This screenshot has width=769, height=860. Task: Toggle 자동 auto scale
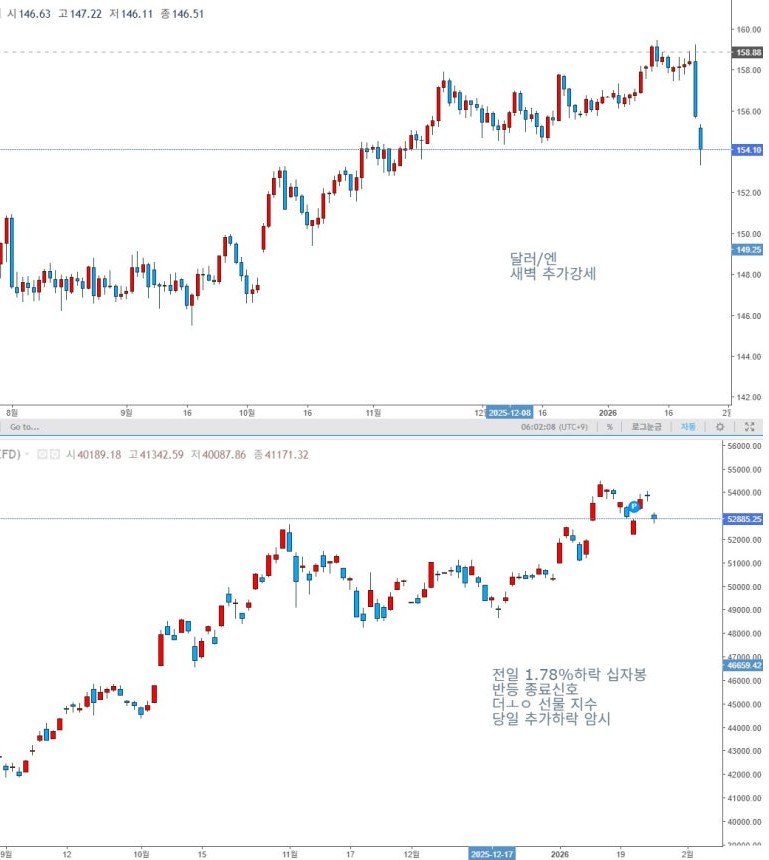click(688, 427)
